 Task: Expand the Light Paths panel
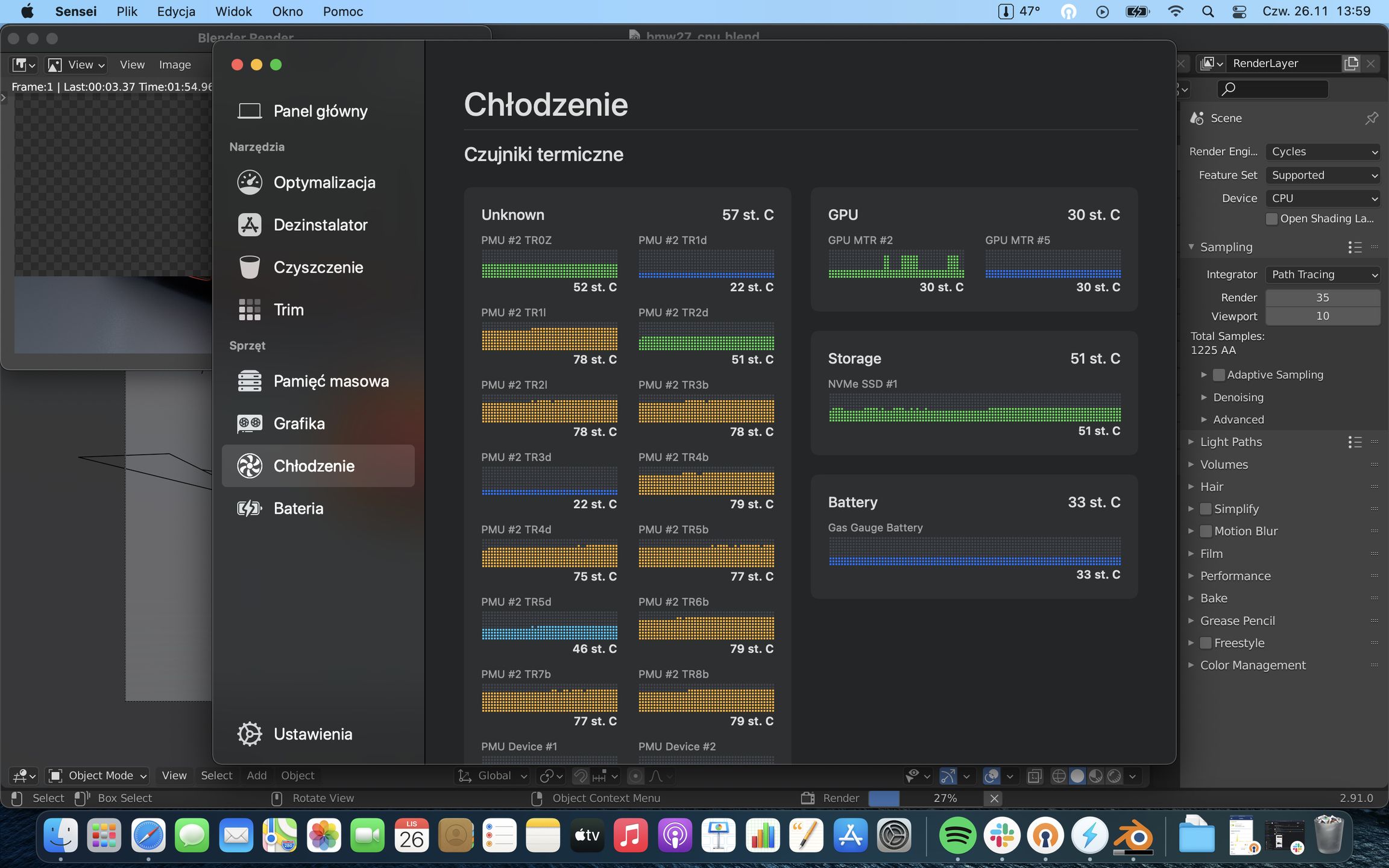click(1230, 442)
